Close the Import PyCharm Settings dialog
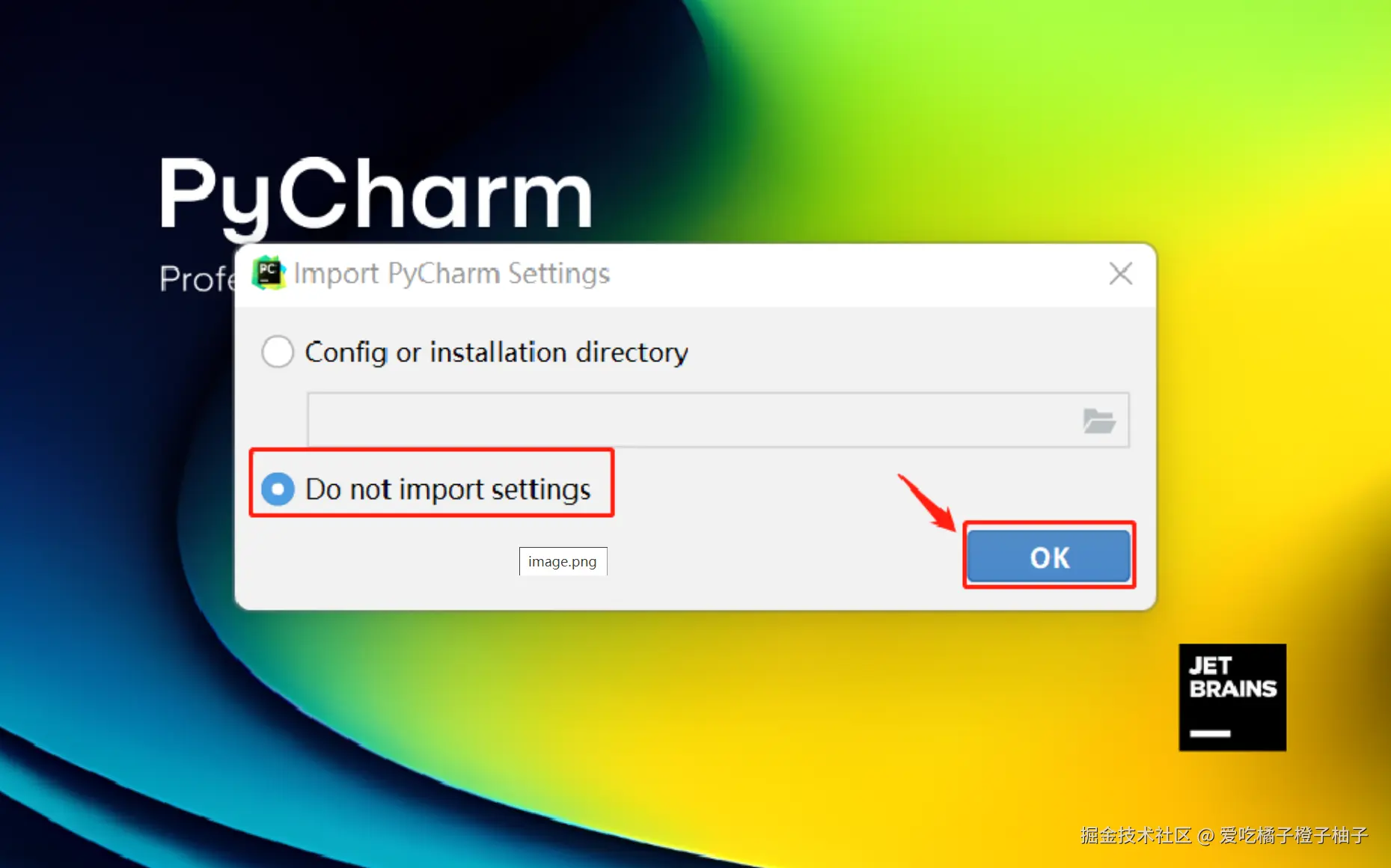 [1120, 273]
